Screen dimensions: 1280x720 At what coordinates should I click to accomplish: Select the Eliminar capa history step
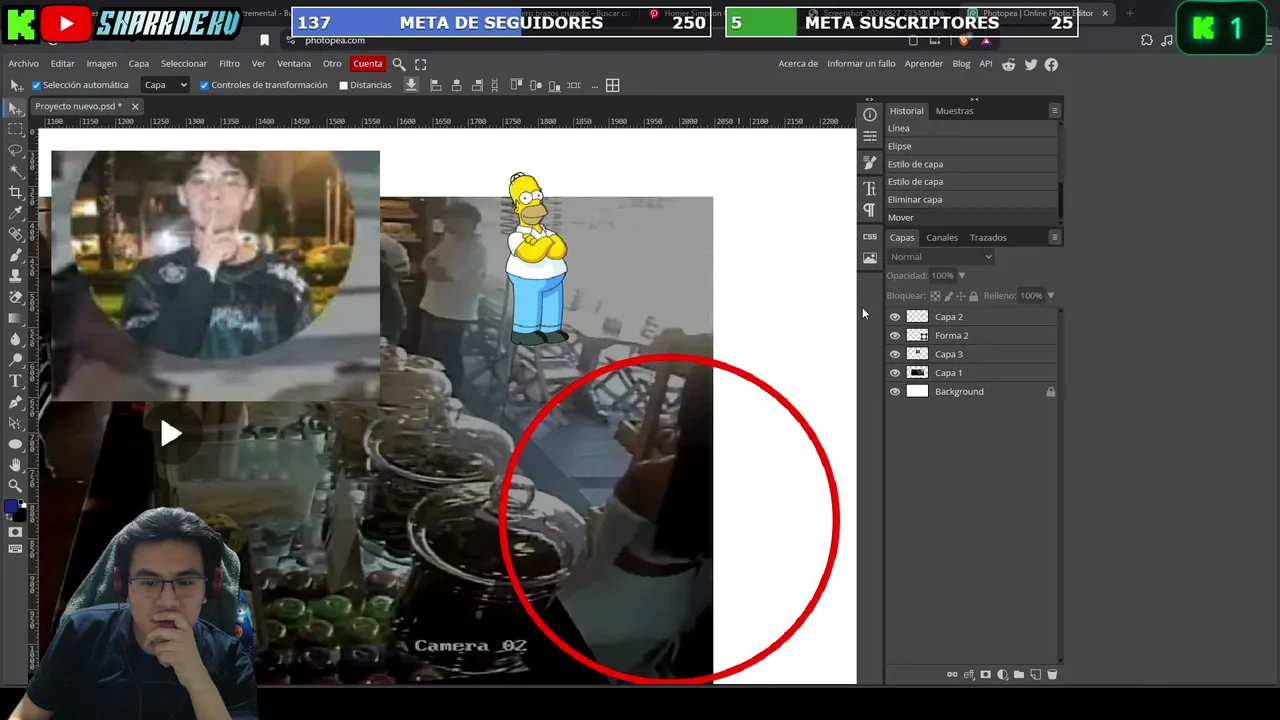pyautogui.click(x=970, y=200)
